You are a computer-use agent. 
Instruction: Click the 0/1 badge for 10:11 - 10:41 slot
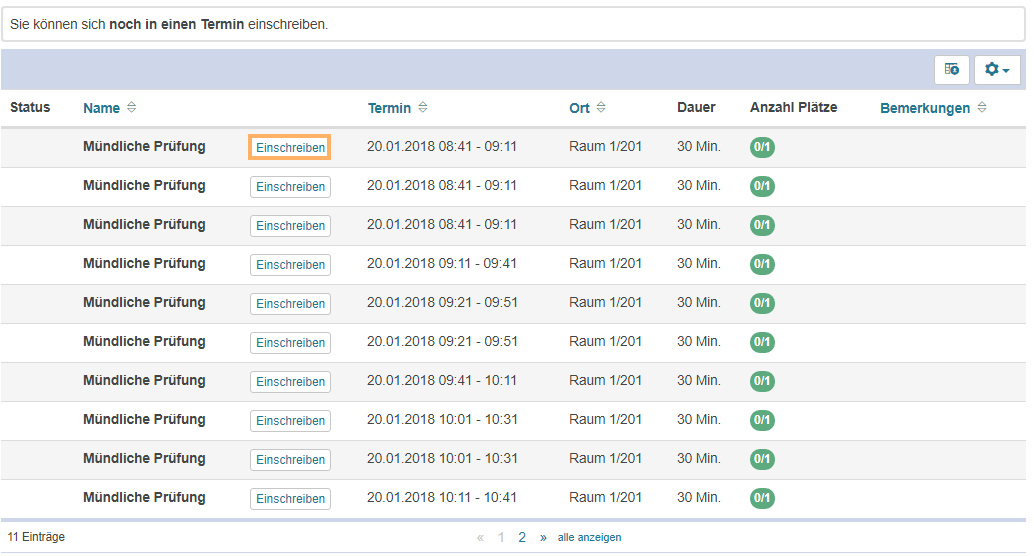click(x=762, y=498)
